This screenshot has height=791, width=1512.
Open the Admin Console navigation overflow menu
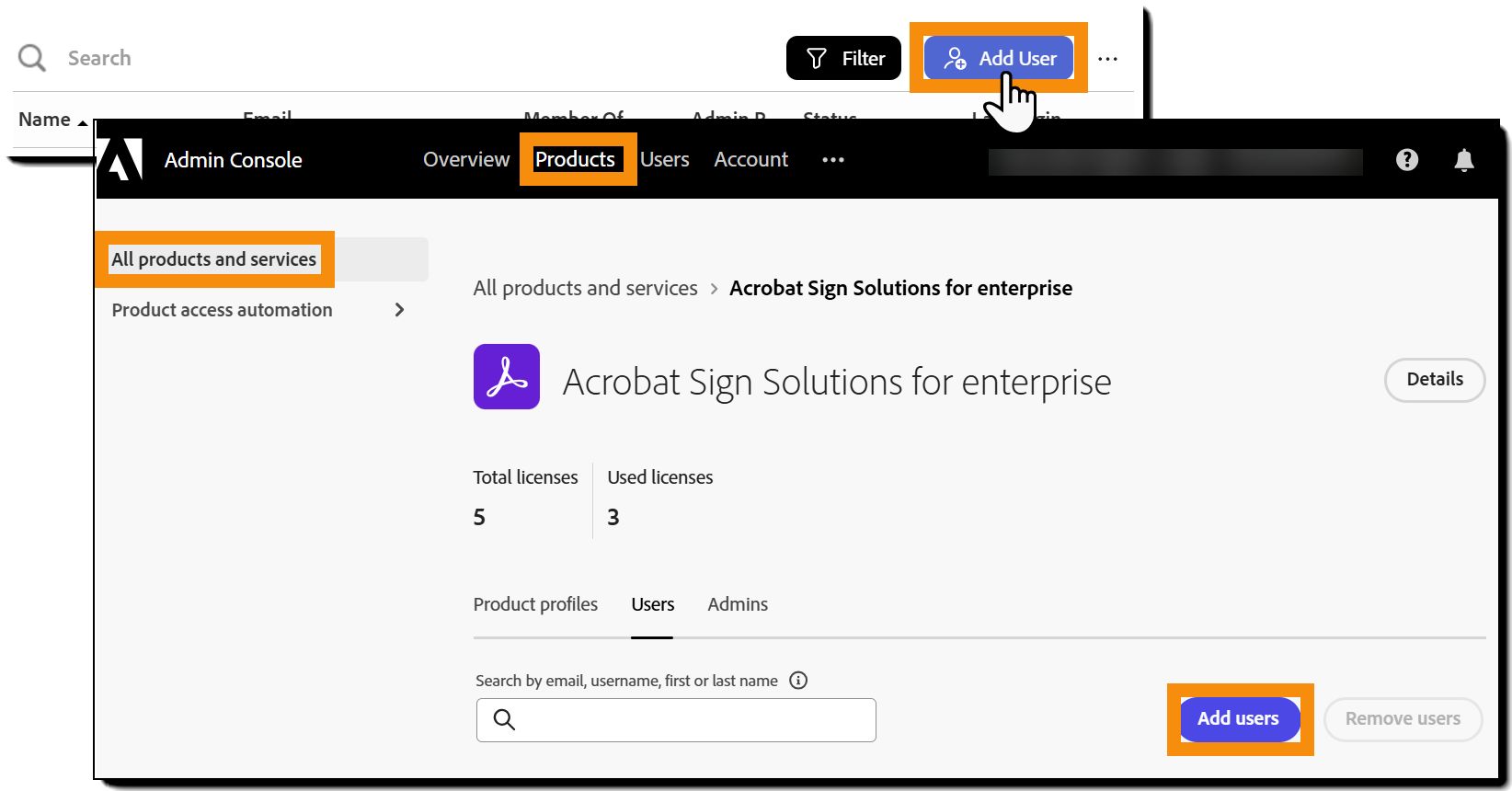(x=833, y=160)
